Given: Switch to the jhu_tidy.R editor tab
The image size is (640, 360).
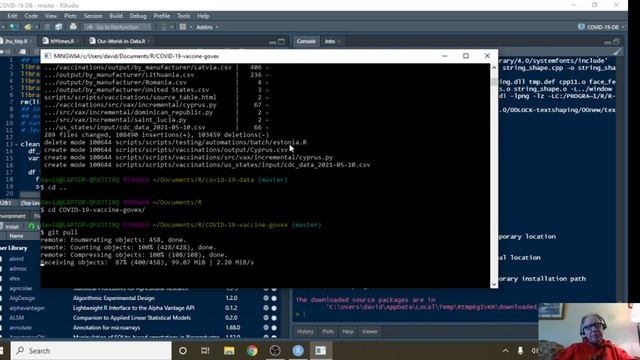Looking at the screenshot, I should pos(16,41).
